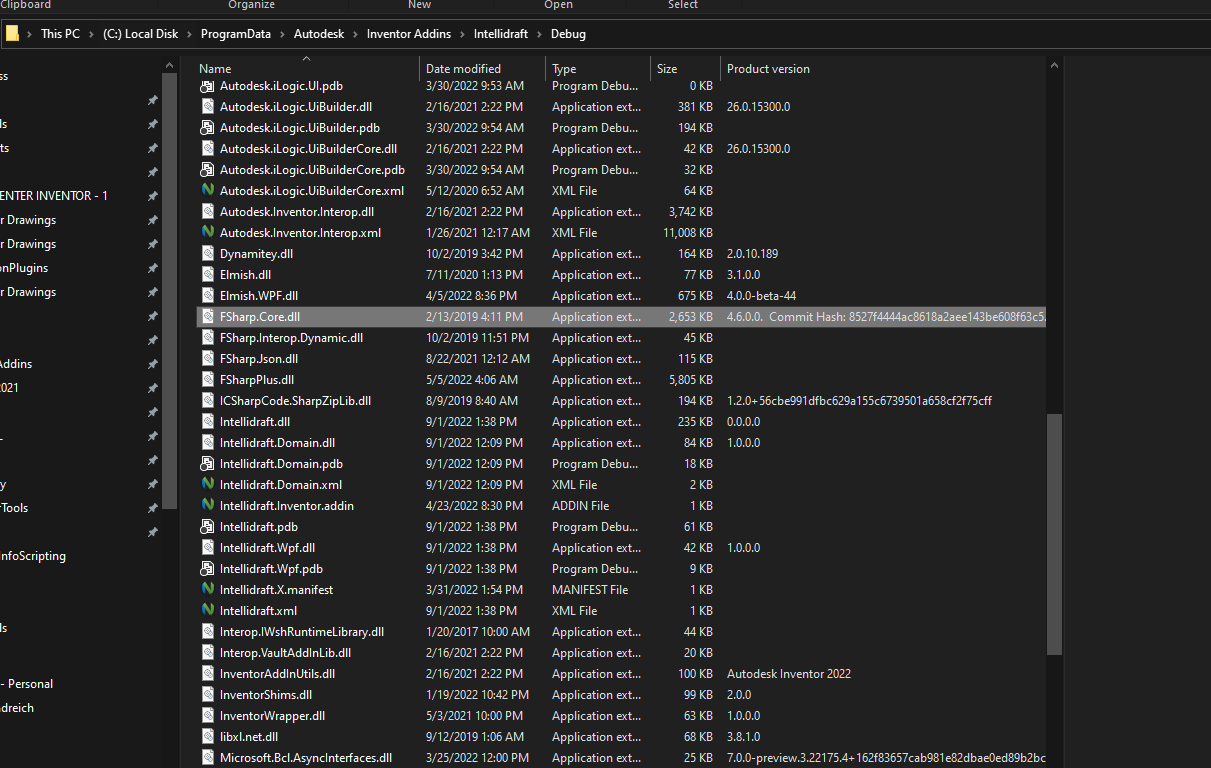Click the icon of FSharp.Json.dll
The image size is (1211, 768).
(x=208, y=359)
